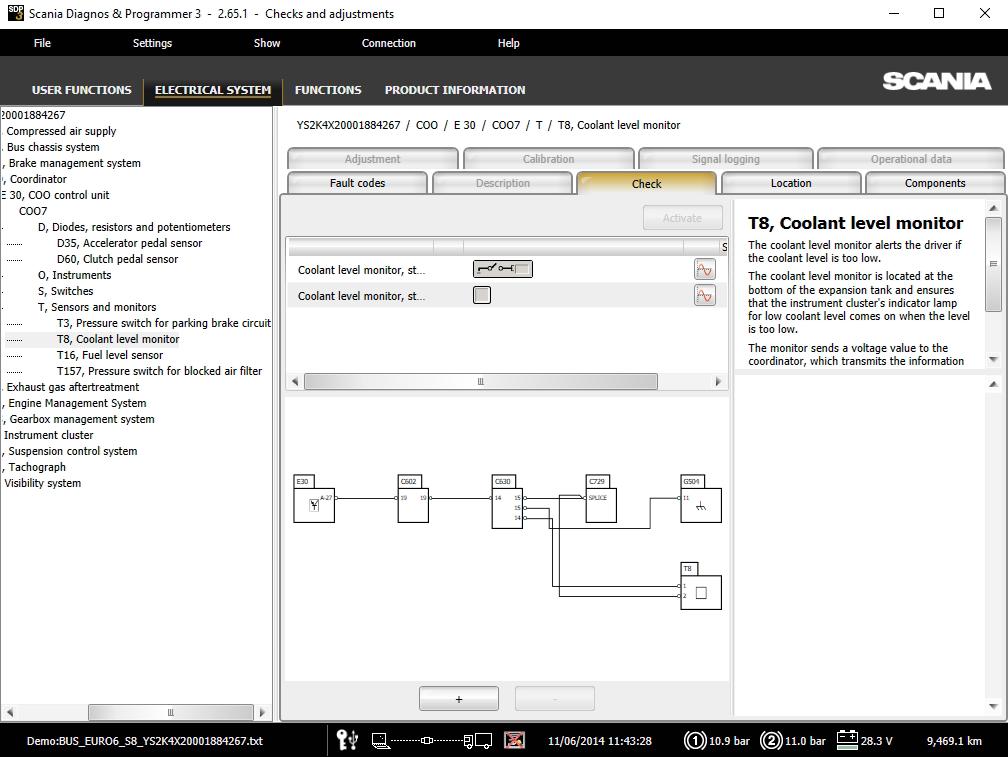The image size is (1008, 757).
Task: Click the switch status indicator icon
Action: click(503, 269)
